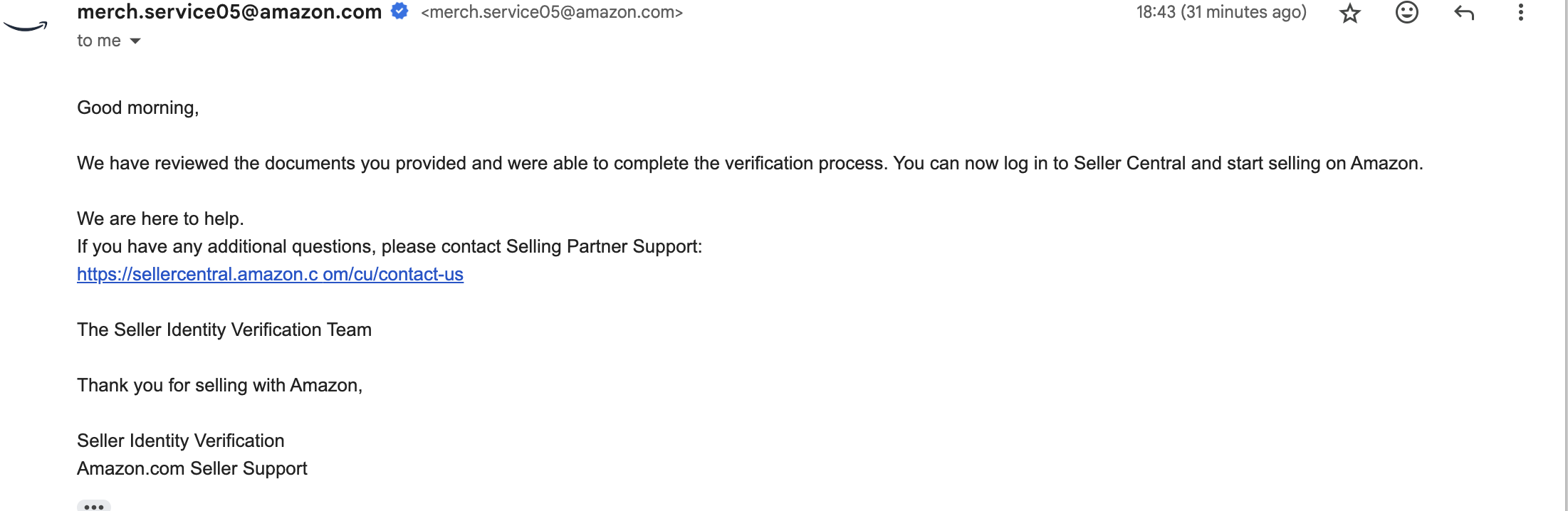1568x511 pixels.
Task: Star this Amazon verification email
Action: (x=1349, y=13)
